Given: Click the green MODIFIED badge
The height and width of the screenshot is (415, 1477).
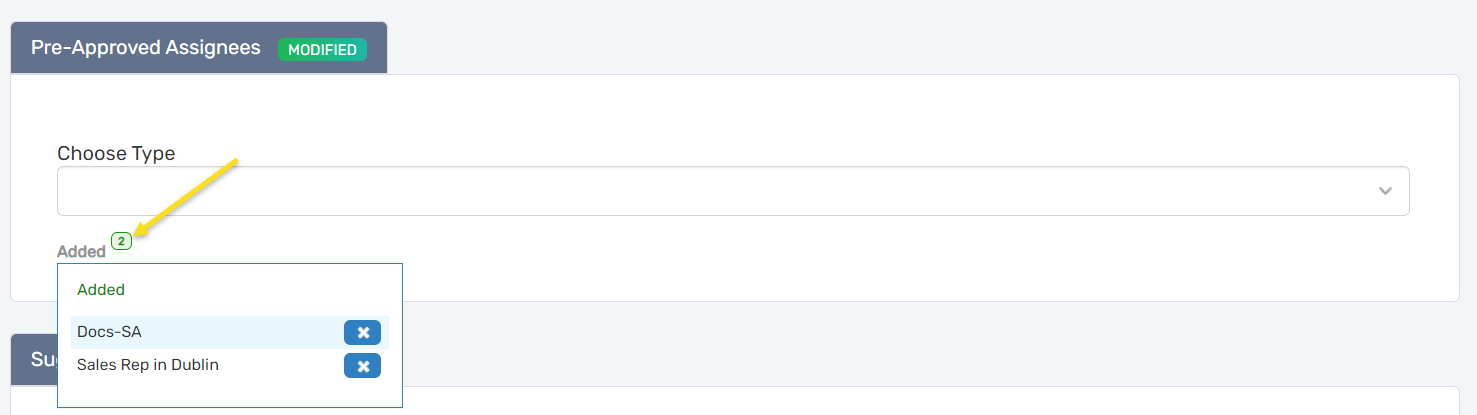Looking at the screenshot, I should point(322,49).
